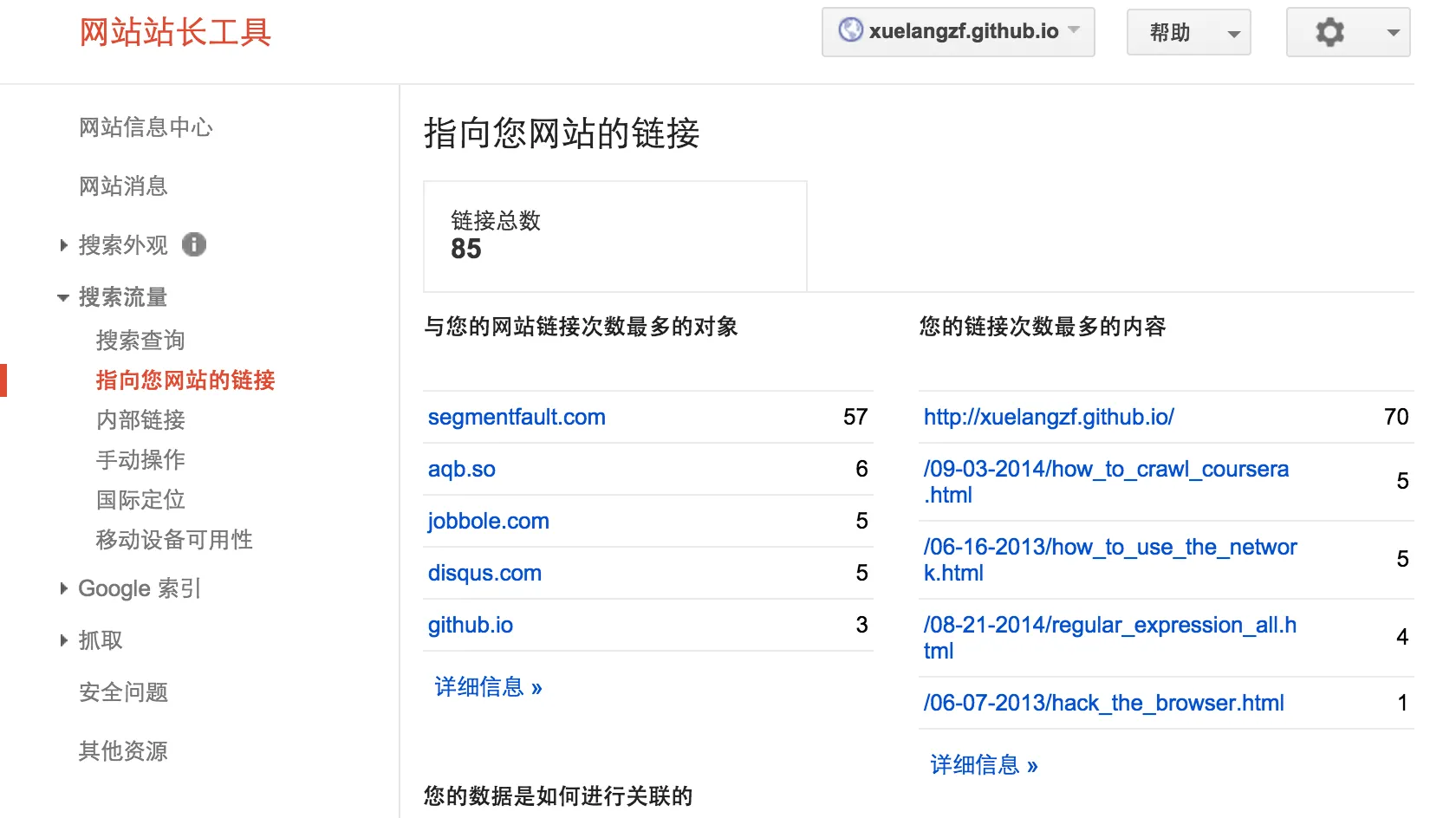Go to 搜索查询 page
Viewport: 1456px width, 818px height.
140,341
